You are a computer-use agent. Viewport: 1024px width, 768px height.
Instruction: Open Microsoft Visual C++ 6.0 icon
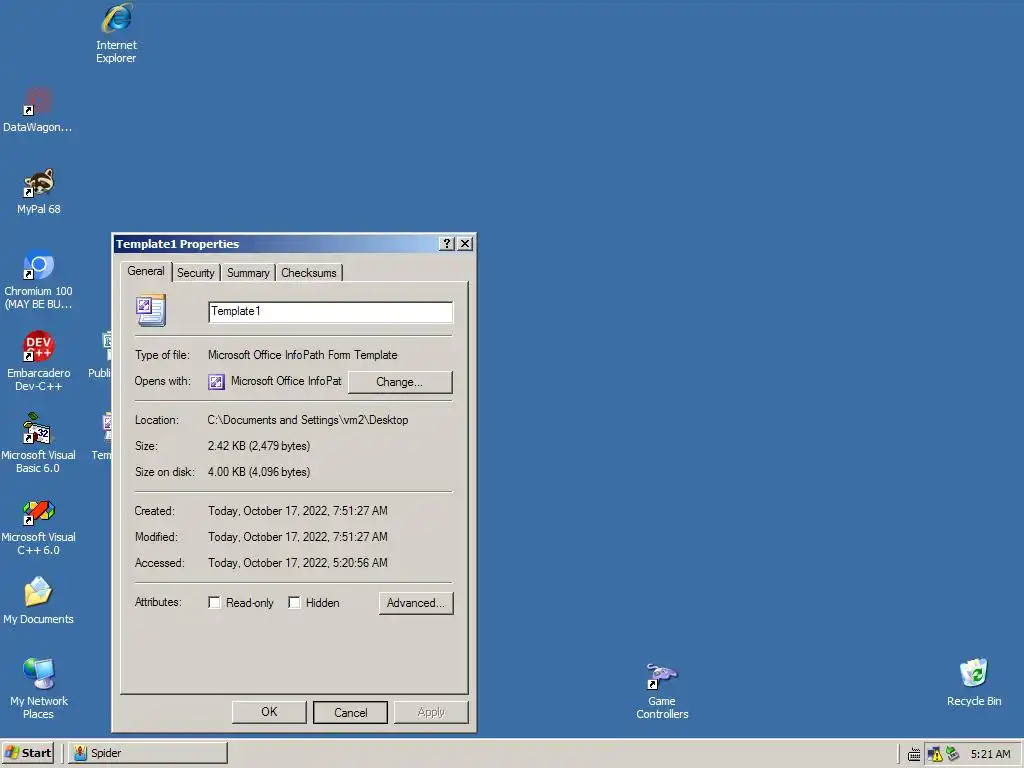point(39,526)
